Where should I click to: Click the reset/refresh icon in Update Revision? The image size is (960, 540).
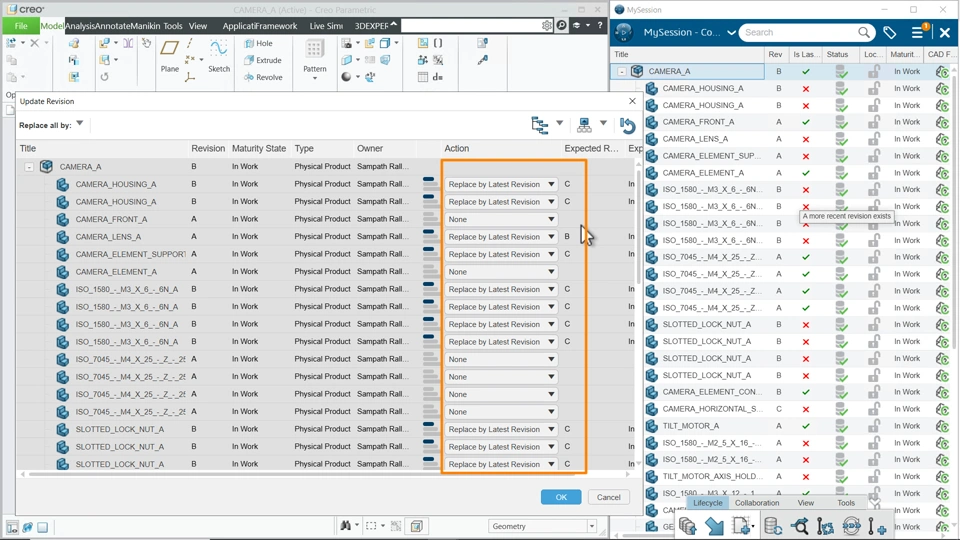tap(628, 126)
